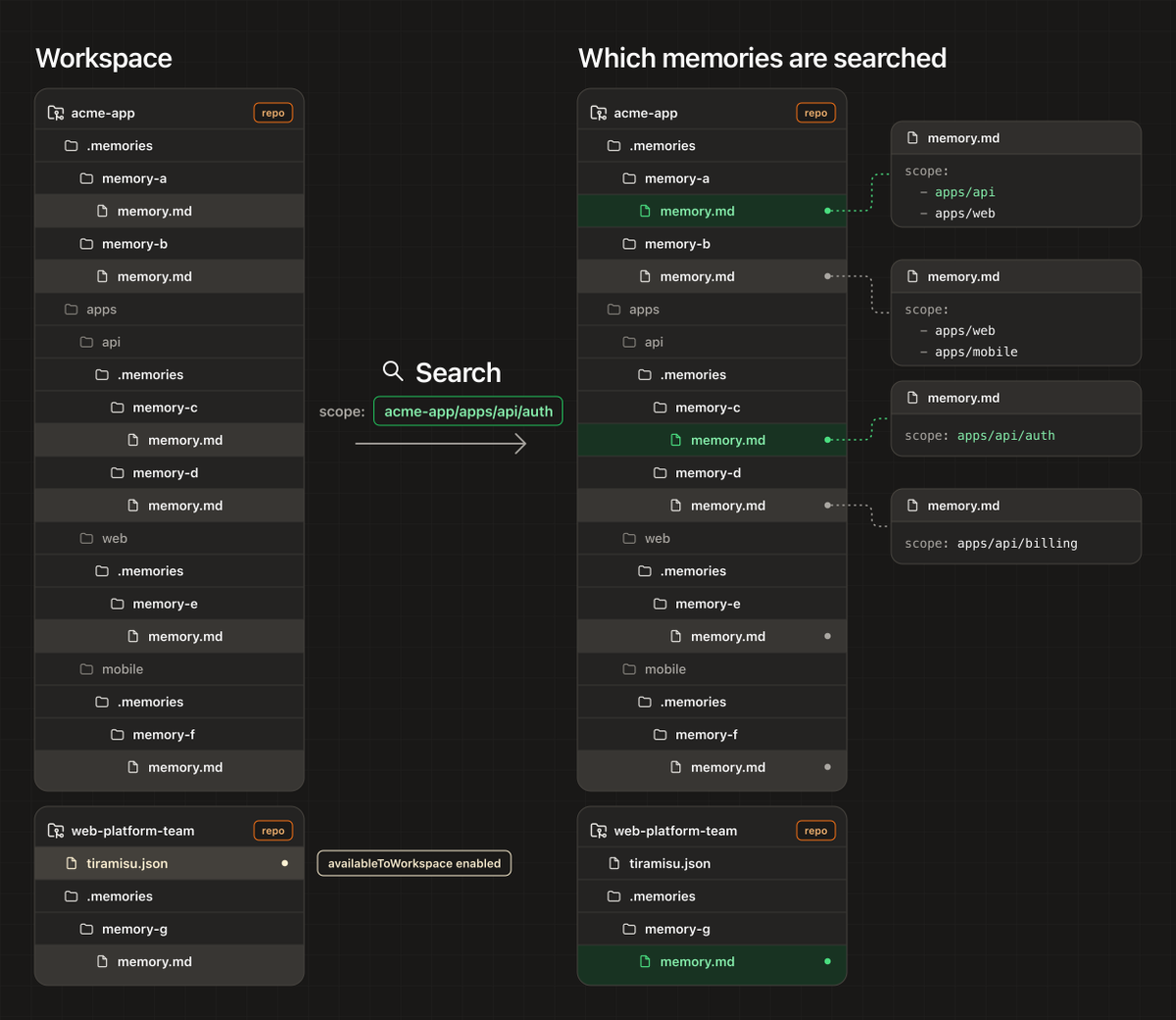Click file icon on apps/api/billing scope card
1176x1020 pixels.
(x=912, y=506)
